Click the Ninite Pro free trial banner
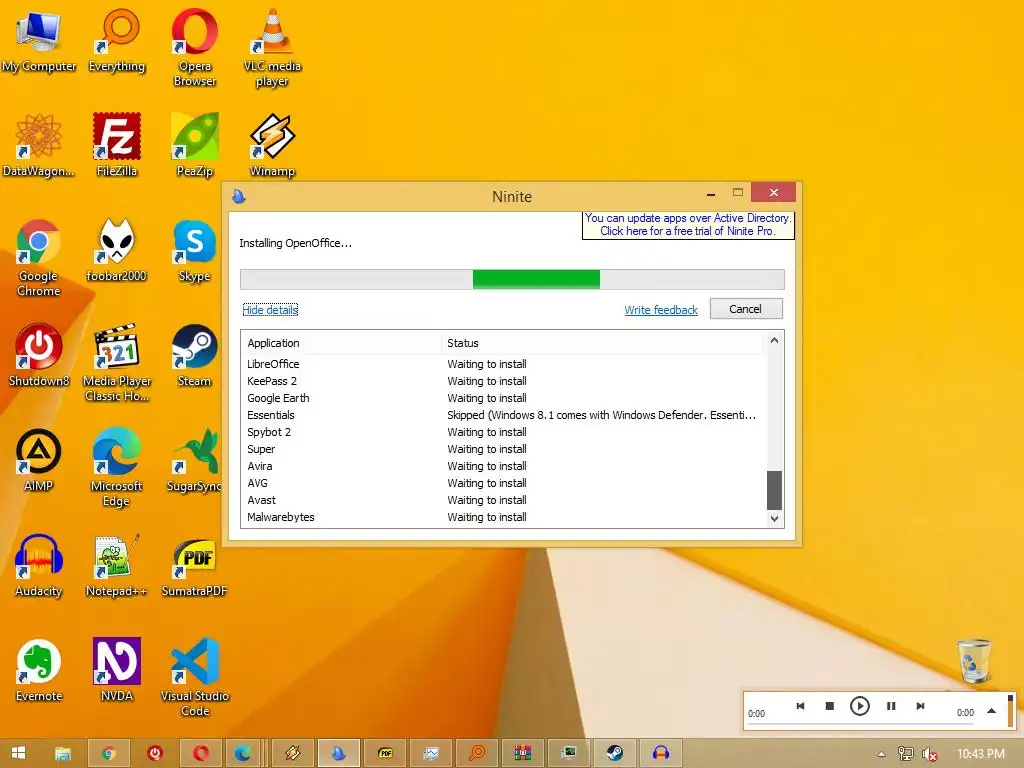The height and width of the screenshot is (768, 1024). (x=688, y=225)
